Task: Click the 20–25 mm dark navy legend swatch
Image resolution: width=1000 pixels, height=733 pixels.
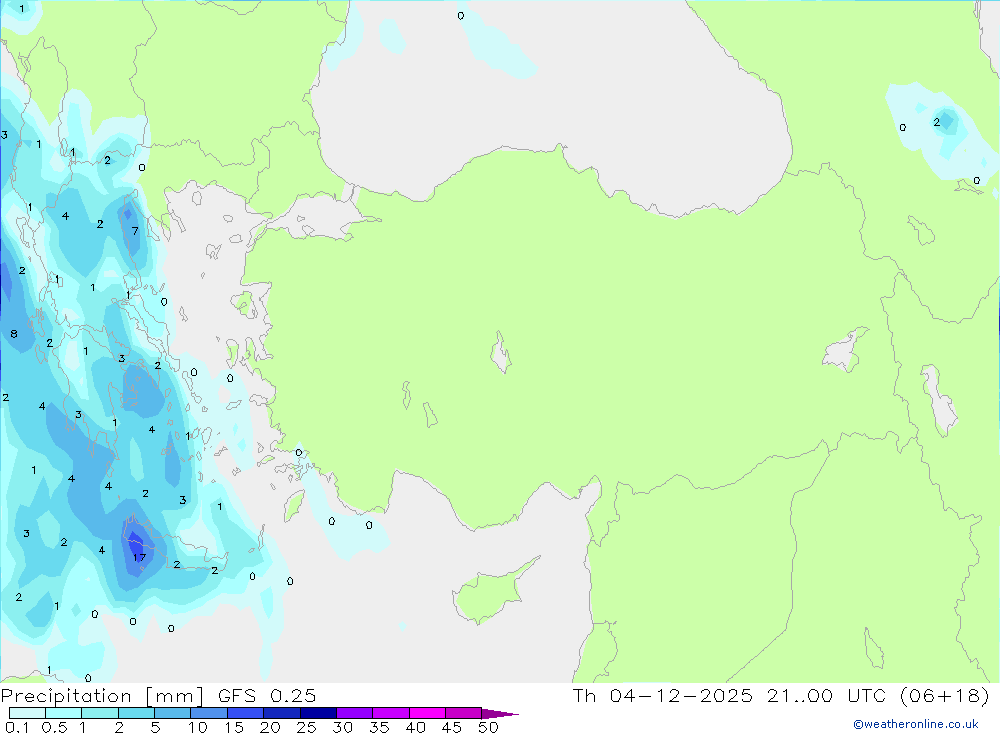Action: [281, 713]
